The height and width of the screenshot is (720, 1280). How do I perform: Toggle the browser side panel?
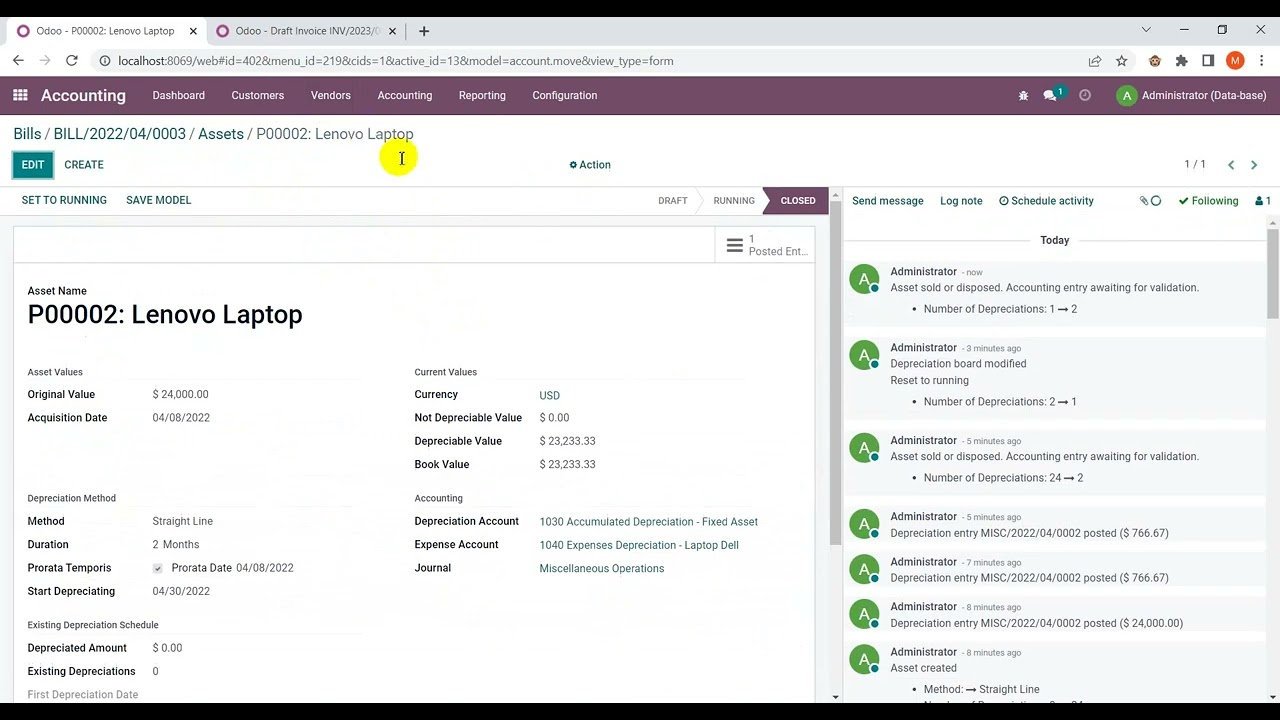click(1208, 61)
